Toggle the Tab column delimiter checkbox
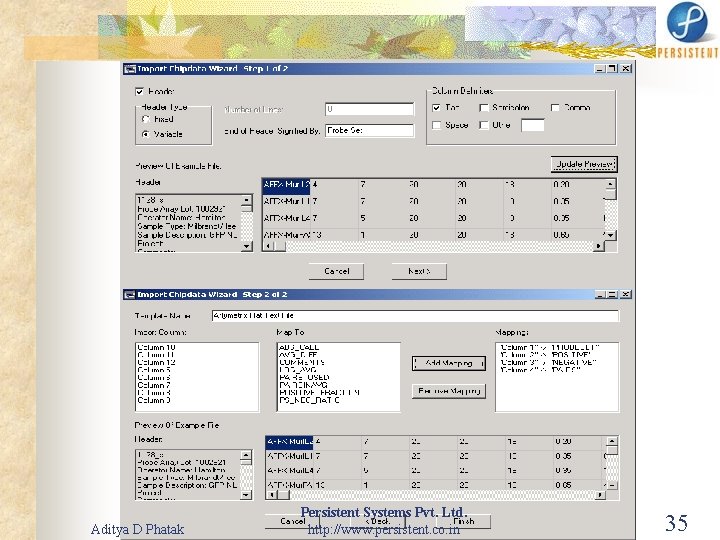Screen dimensions: 720x540 coord(436,107)
